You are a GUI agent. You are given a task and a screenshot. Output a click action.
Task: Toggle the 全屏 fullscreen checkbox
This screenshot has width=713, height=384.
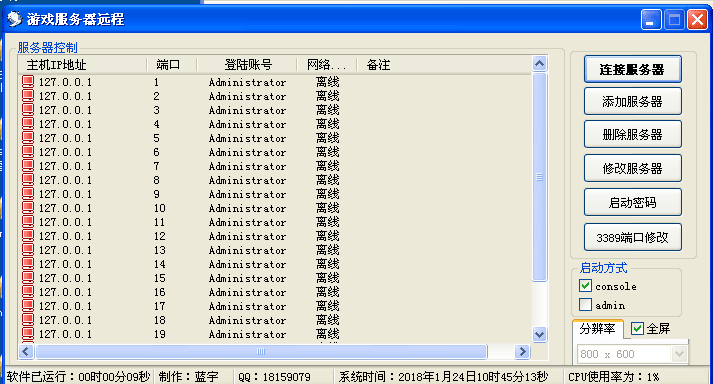[637, 328]
